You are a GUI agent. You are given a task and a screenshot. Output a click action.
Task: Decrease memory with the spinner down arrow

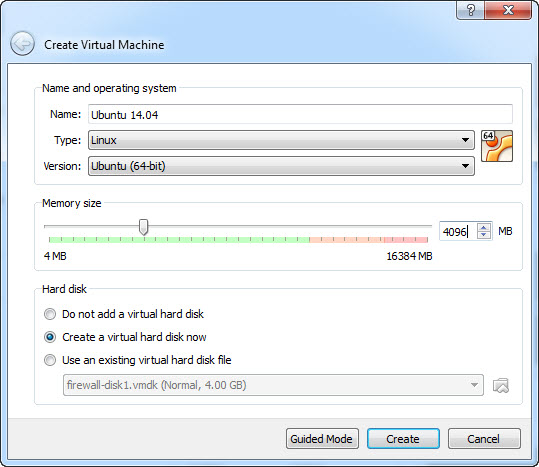[x=484, y=235]
